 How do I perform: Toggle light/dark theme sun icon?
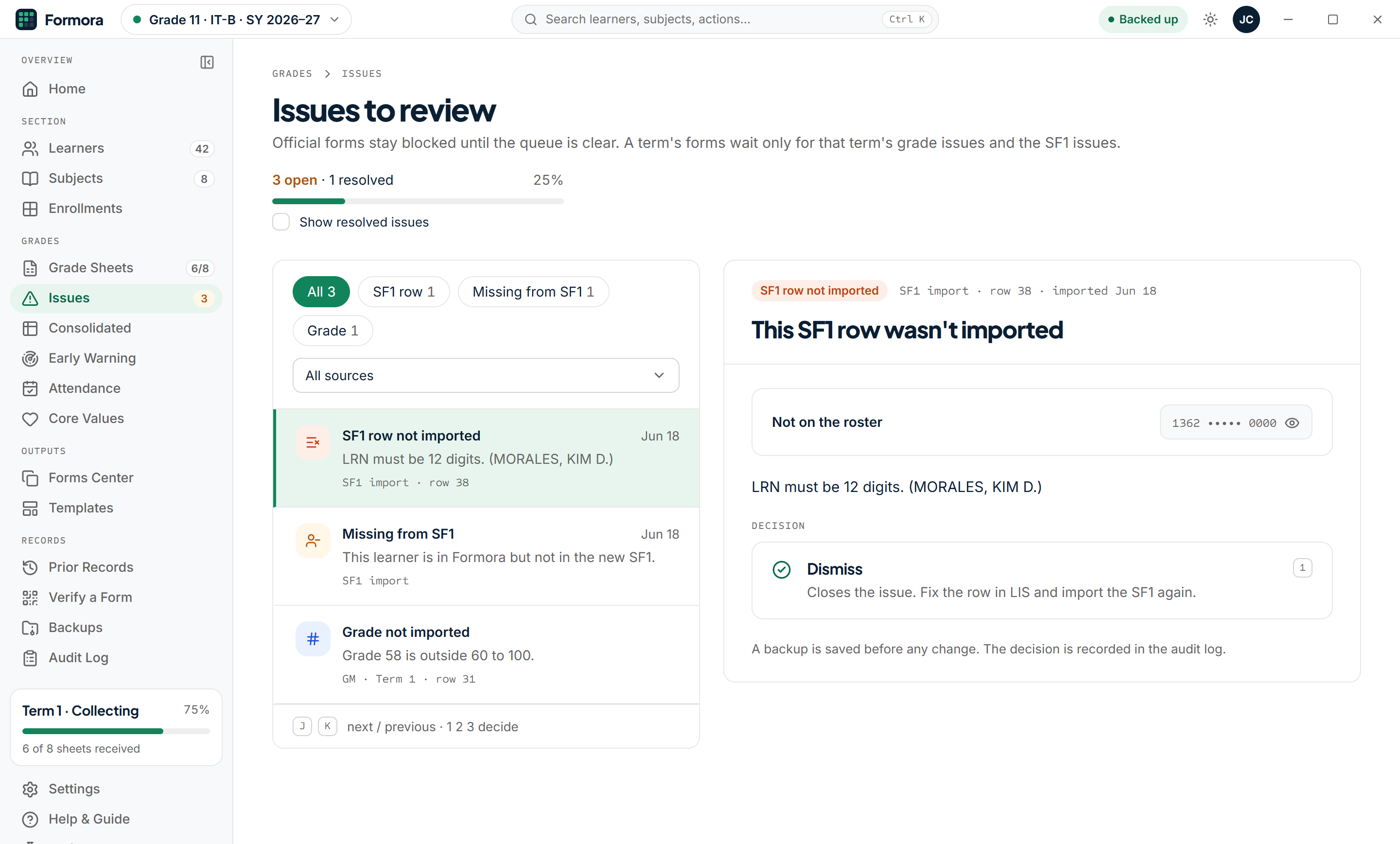coord(1210,19)
